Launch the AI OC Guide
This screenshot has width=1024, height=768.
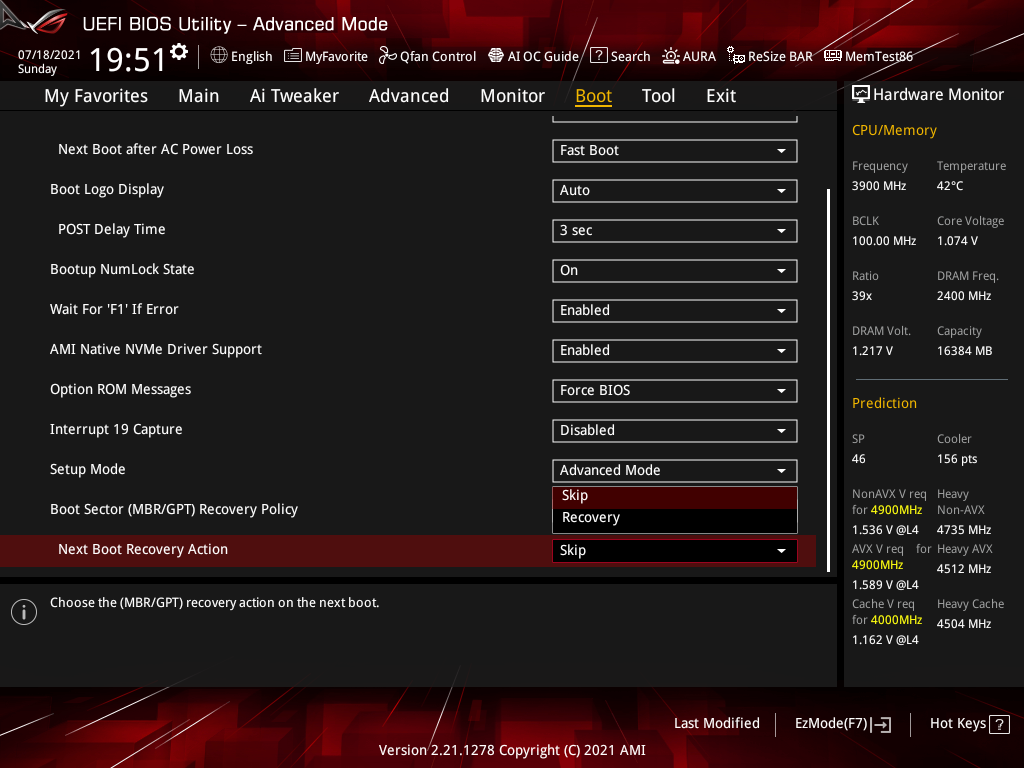(x=533, y=56)
